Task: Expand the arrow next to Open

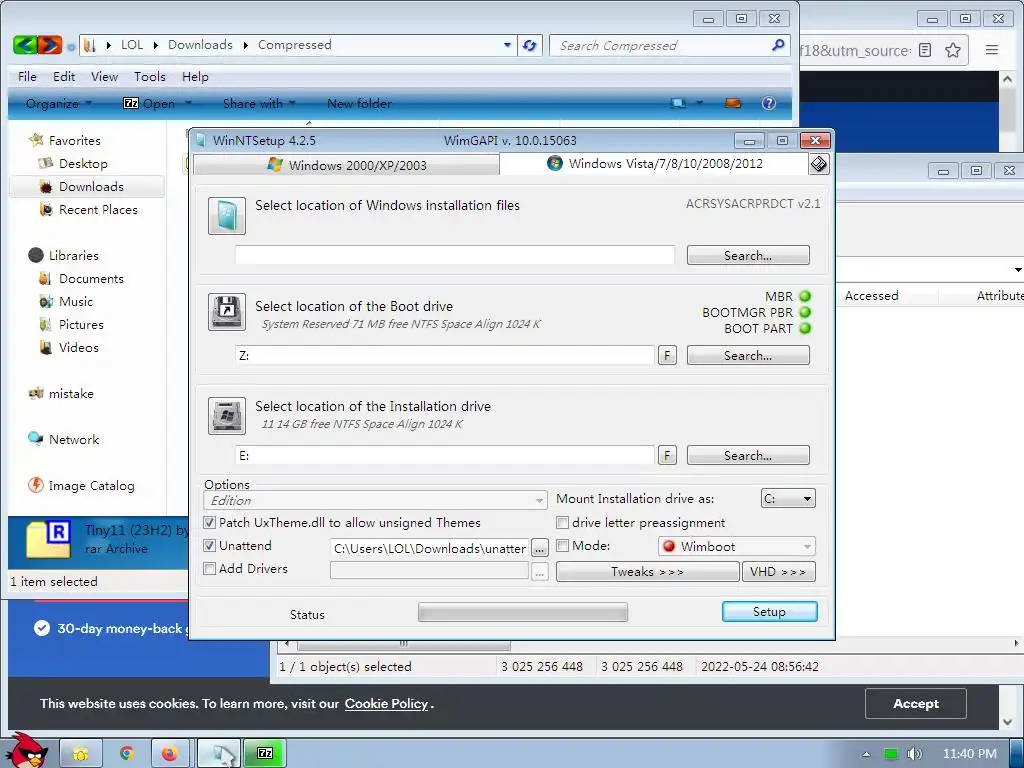Action: 188,103
